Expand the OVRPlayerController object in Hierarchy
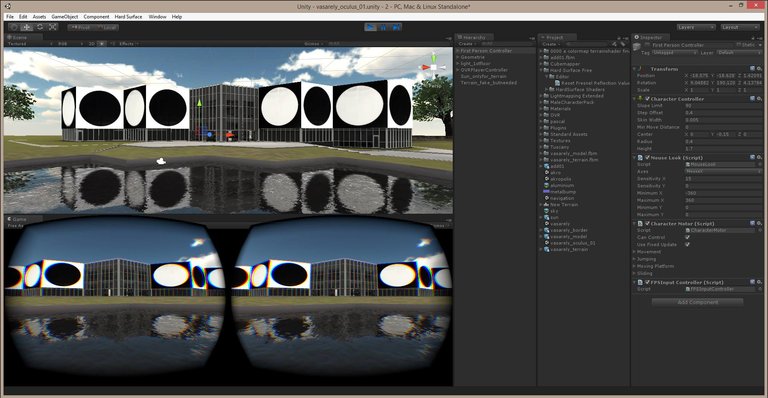Viewport: 768px width, 398px height. coord(458,70)
